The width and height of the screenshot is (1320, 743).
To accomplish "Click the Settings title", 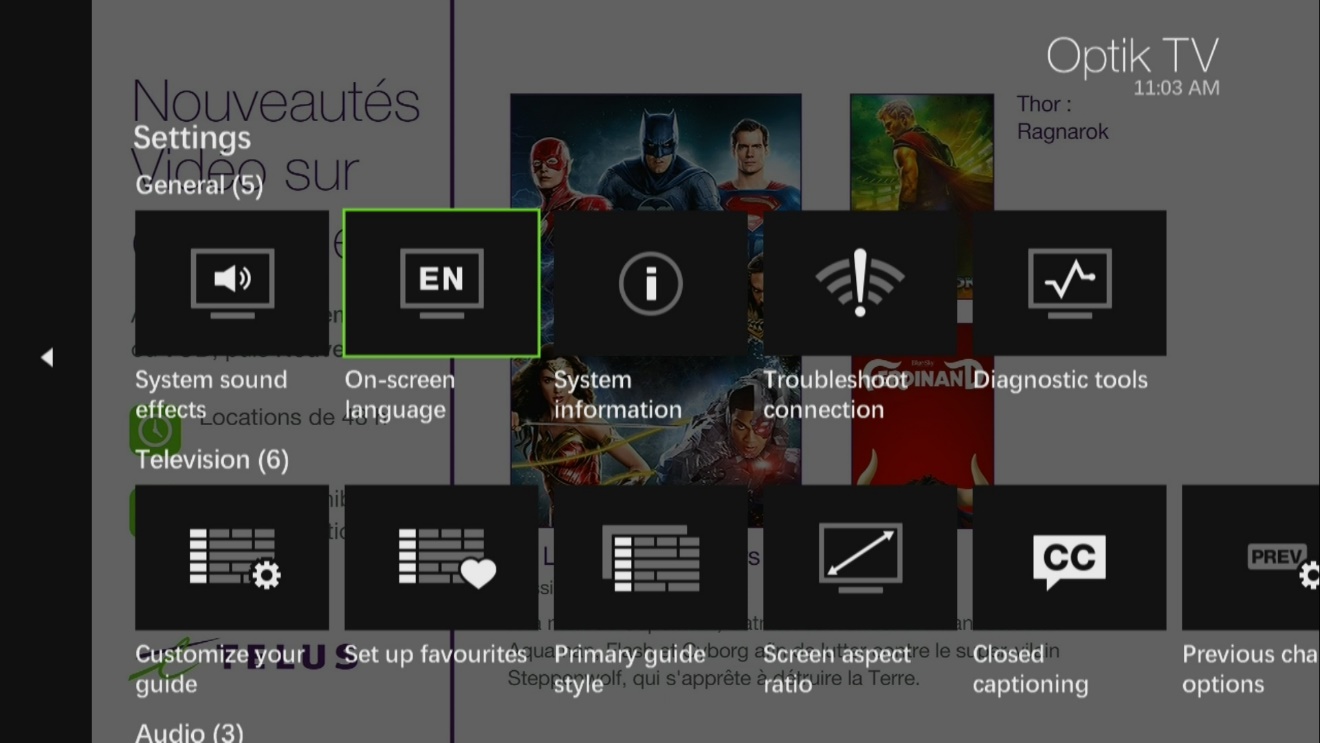I will tap(192, 137).
